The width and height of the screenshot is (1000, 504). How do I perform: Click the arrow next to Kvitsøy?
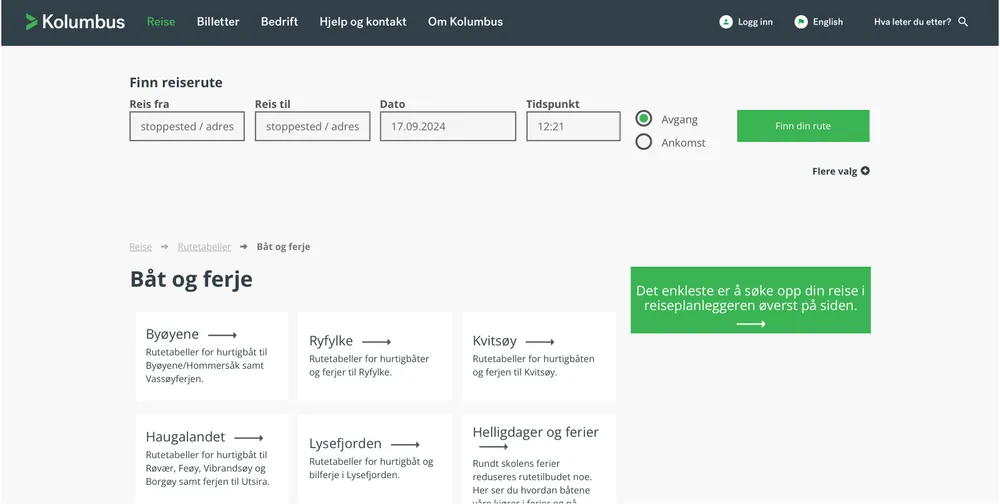(x=540, y=342)
